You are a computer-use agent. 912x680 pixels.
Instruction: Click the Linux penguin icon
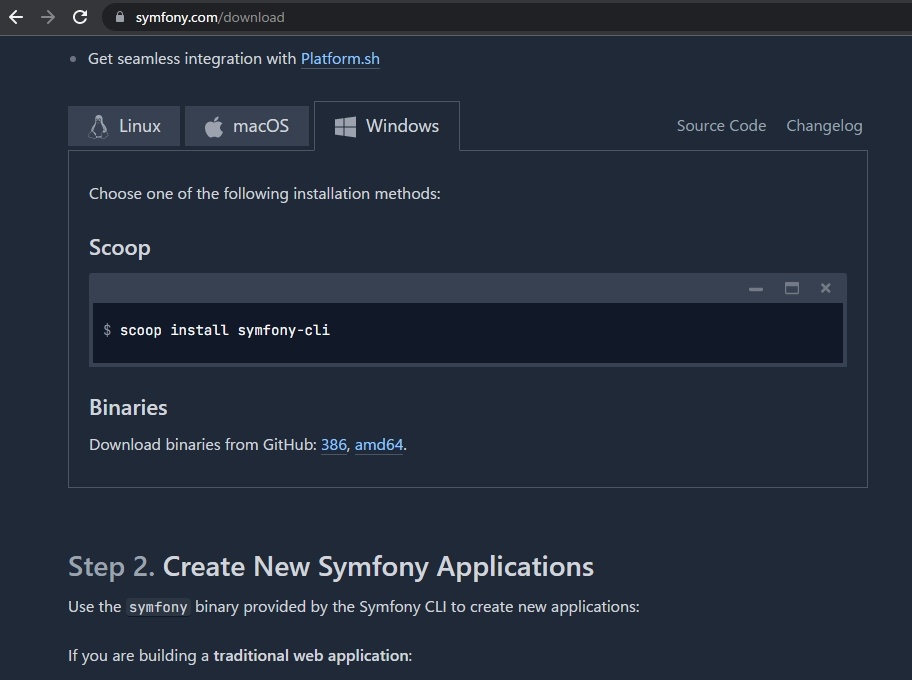pos(98,126)
